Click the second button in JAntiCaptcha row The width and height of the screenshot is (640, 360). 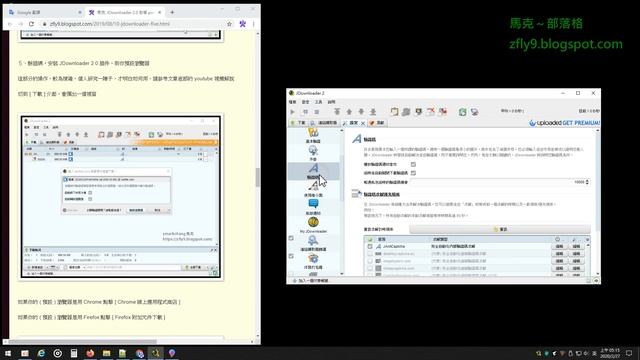coord(576,247)
